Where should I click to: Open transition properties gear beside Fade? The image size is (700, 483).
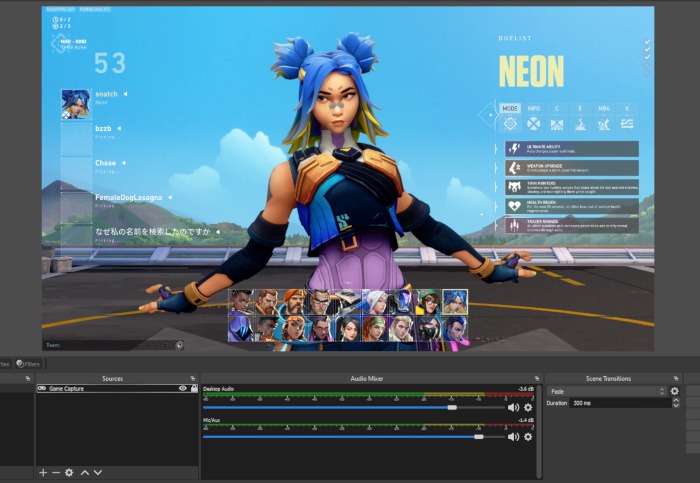[675, 391]
